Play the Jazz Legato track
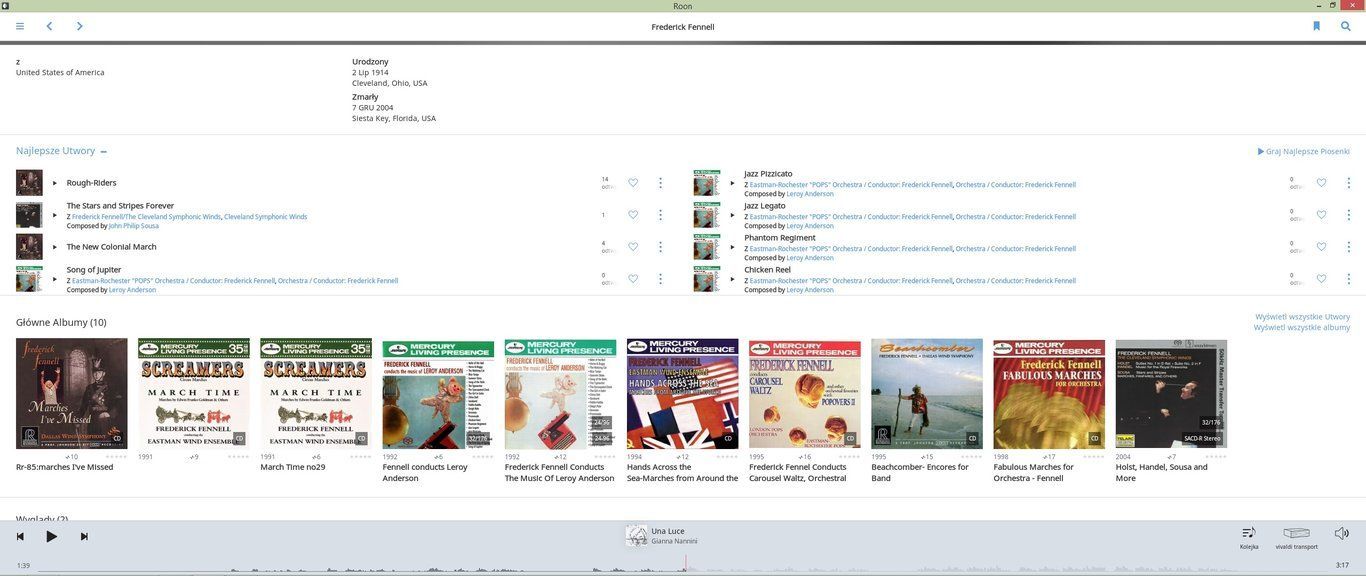The image size is (1366, 576). (732, 215)
